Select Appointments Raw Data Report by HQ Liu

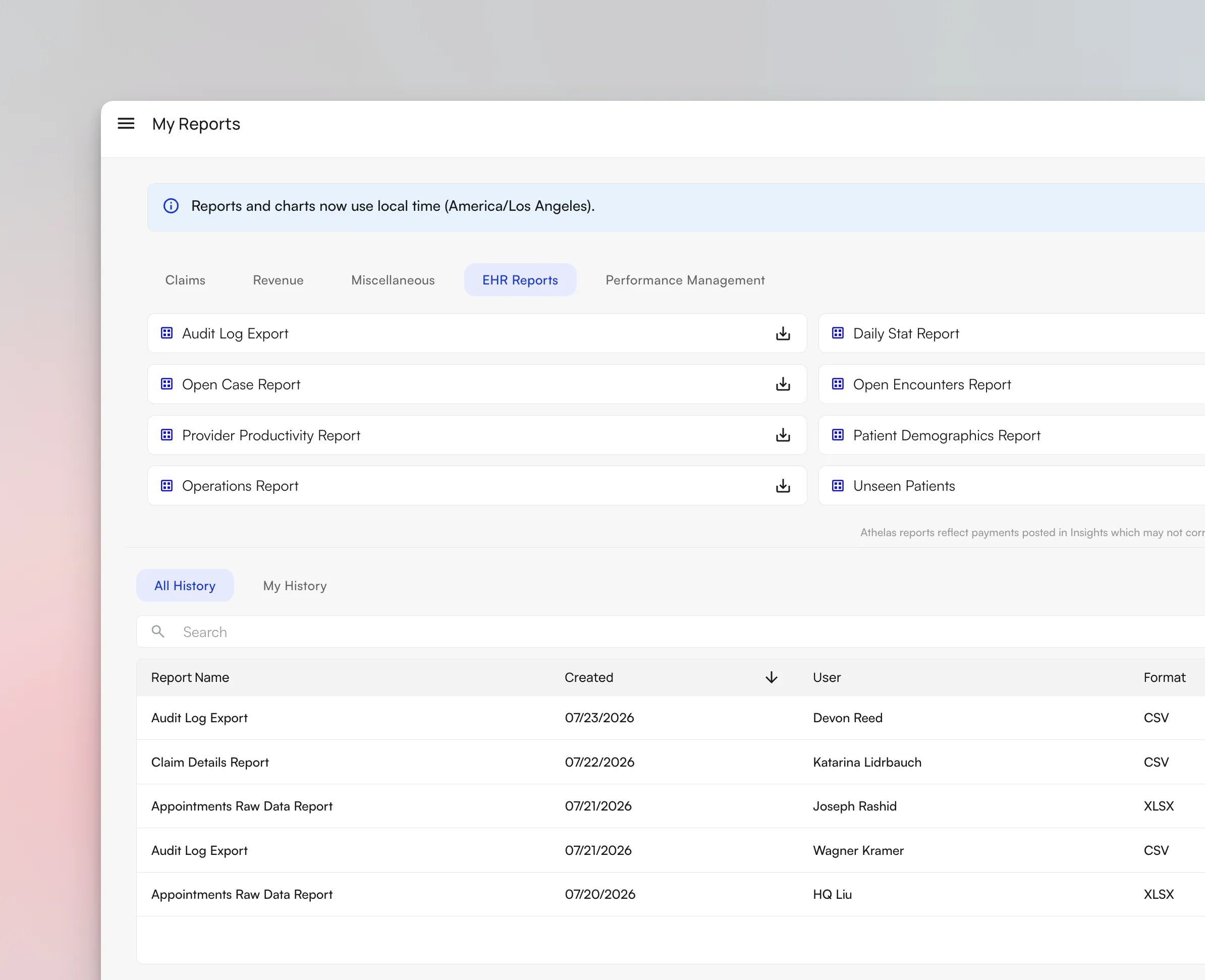click(x=671, y=895)
